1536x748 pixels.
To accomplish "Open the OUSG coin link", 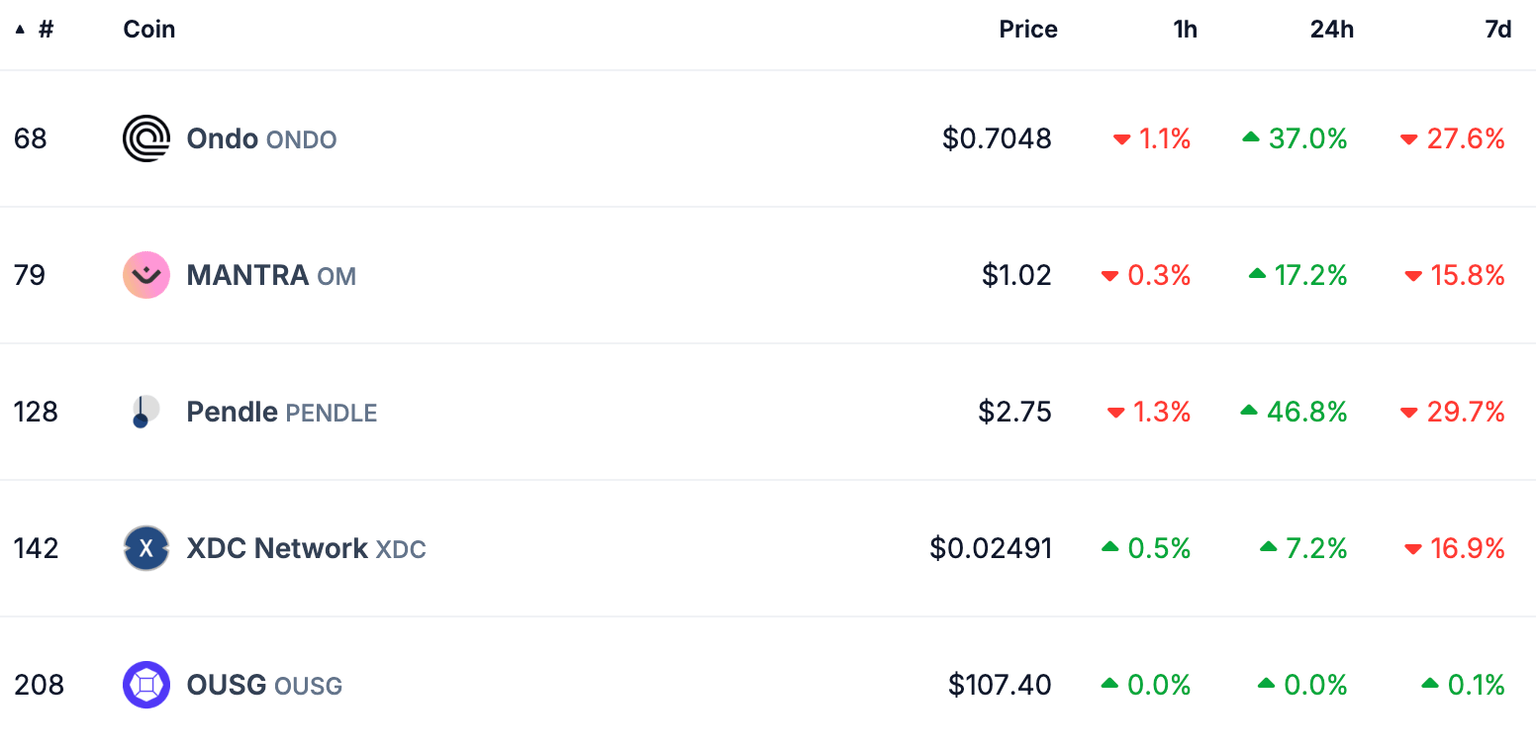I will click(x=263, y=685).
